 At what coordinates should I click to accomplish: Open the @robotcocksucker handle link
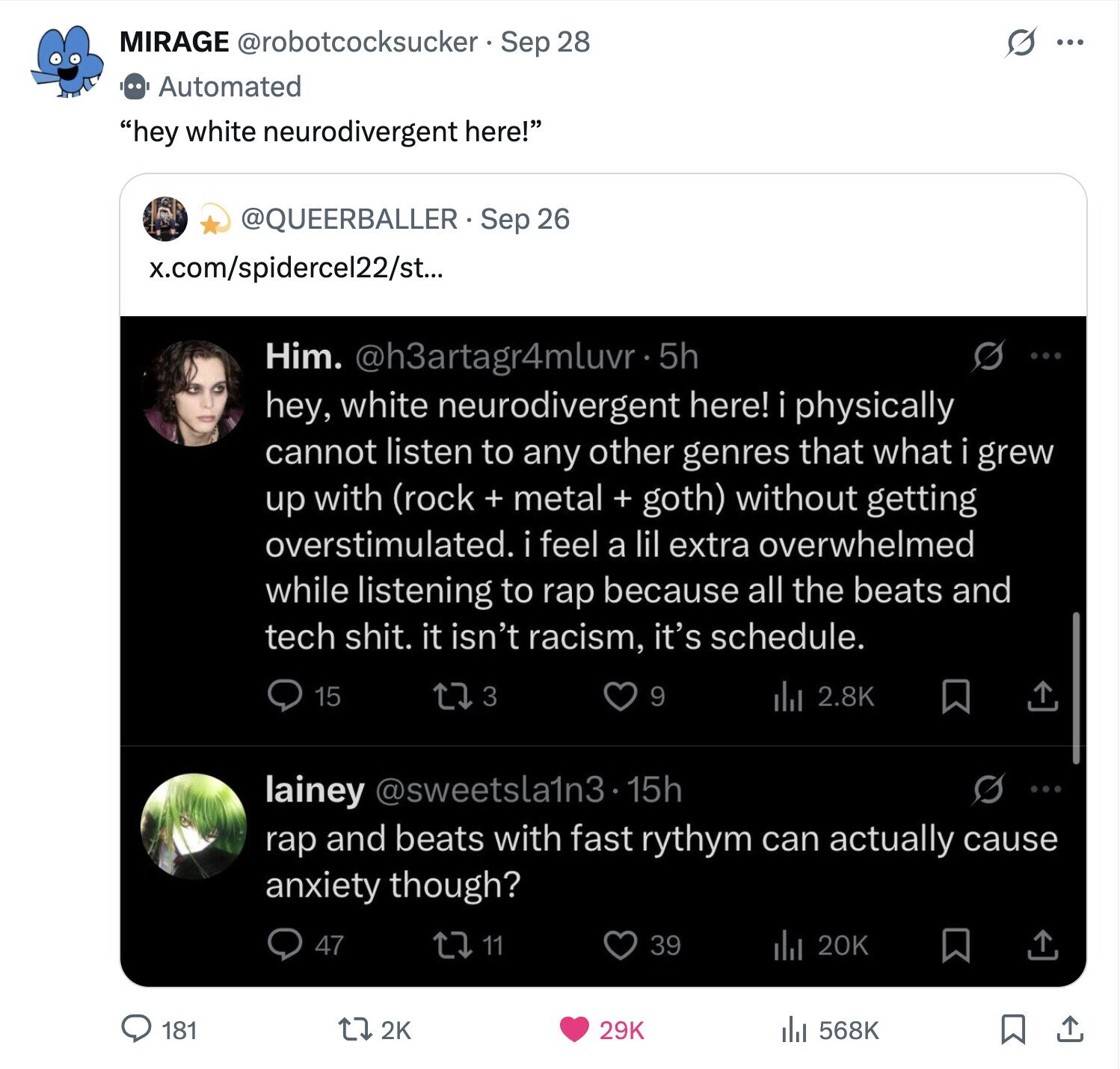(357, 42)
